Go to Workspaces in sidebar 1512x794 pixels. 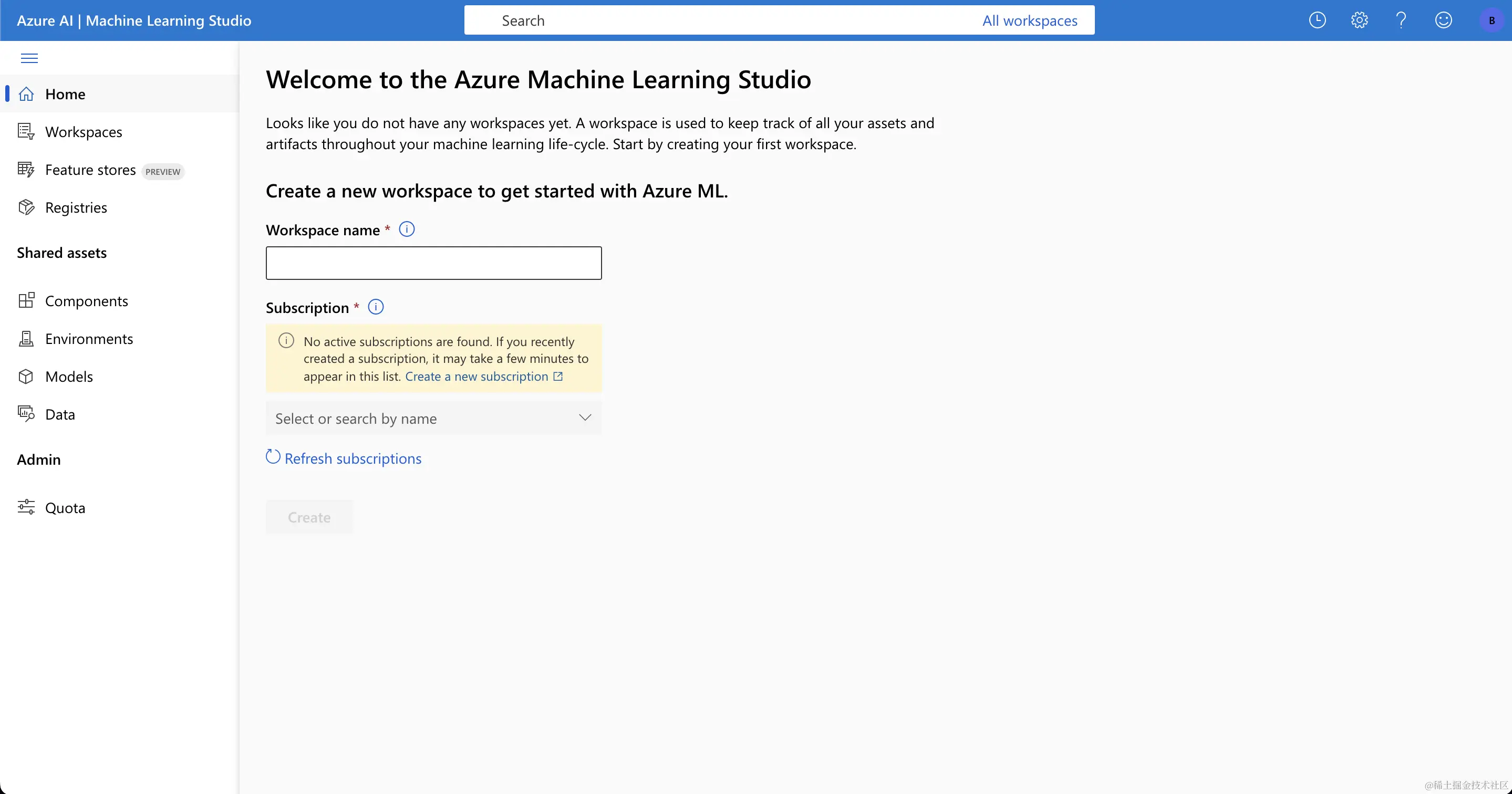click(84, 132)
